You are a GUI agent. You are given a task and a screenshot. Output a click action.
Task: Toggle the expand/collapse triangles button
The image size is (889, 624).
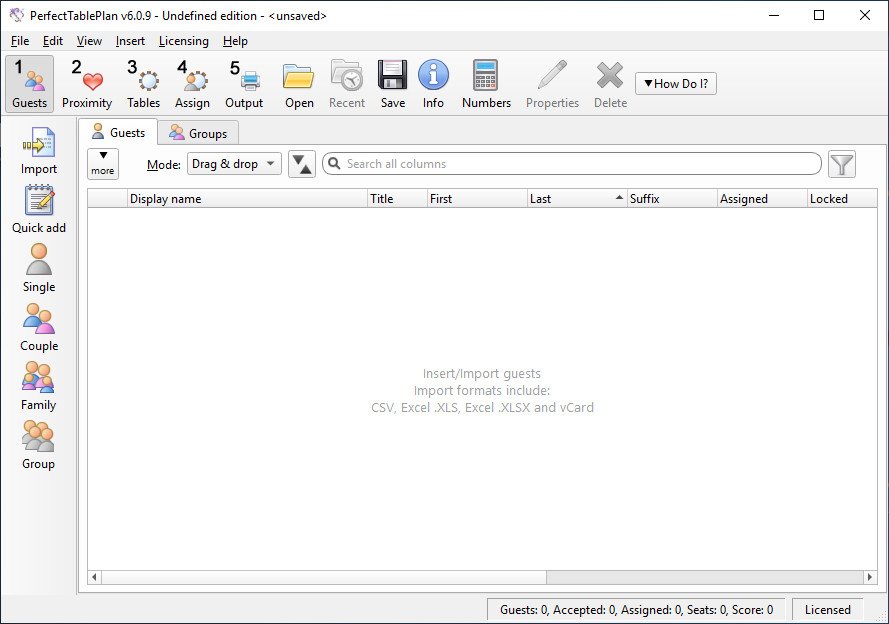(x=302, y=164)
